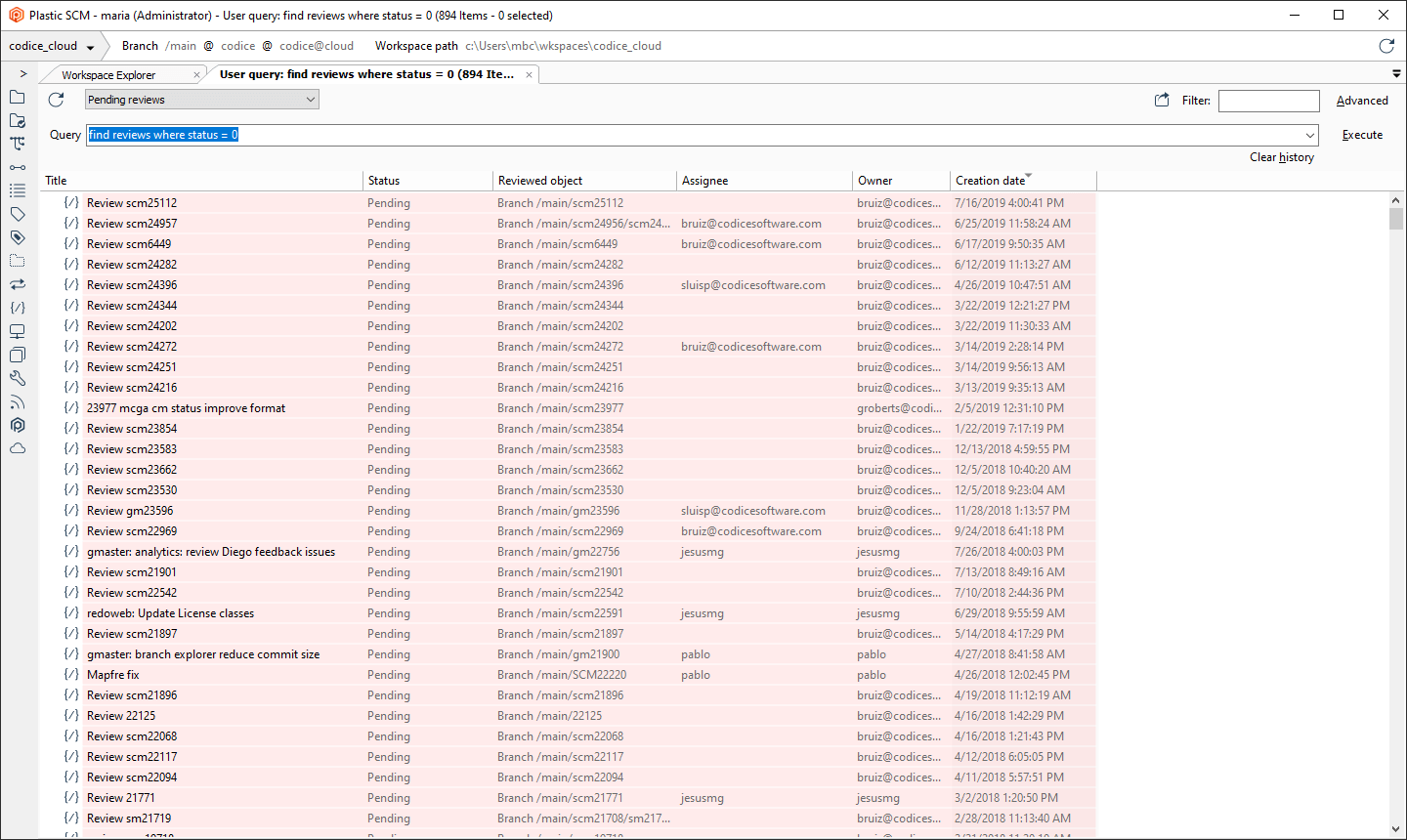Sort by the Creation date column header
The image size is (1407, 840).
990,181
